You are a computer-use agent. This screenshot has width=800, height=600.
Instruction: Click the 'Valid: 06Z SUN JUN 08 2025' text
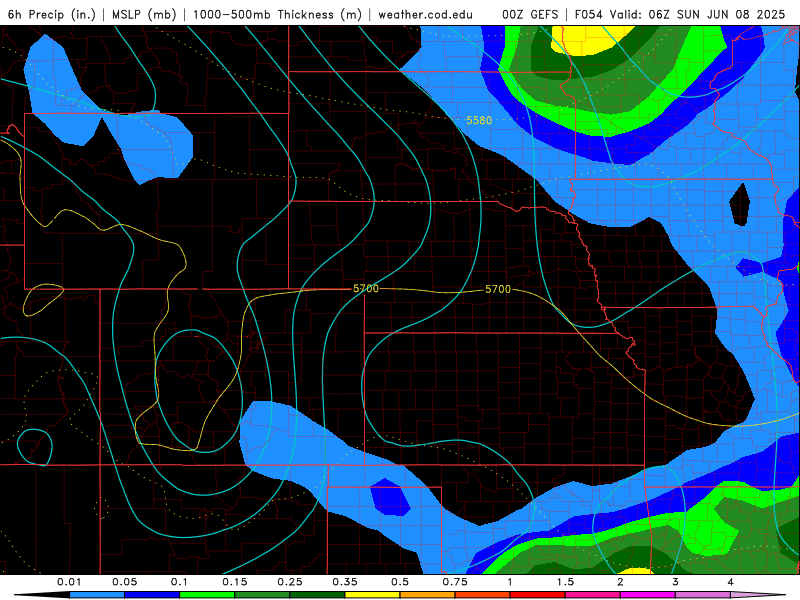click(x=697, y=14)
